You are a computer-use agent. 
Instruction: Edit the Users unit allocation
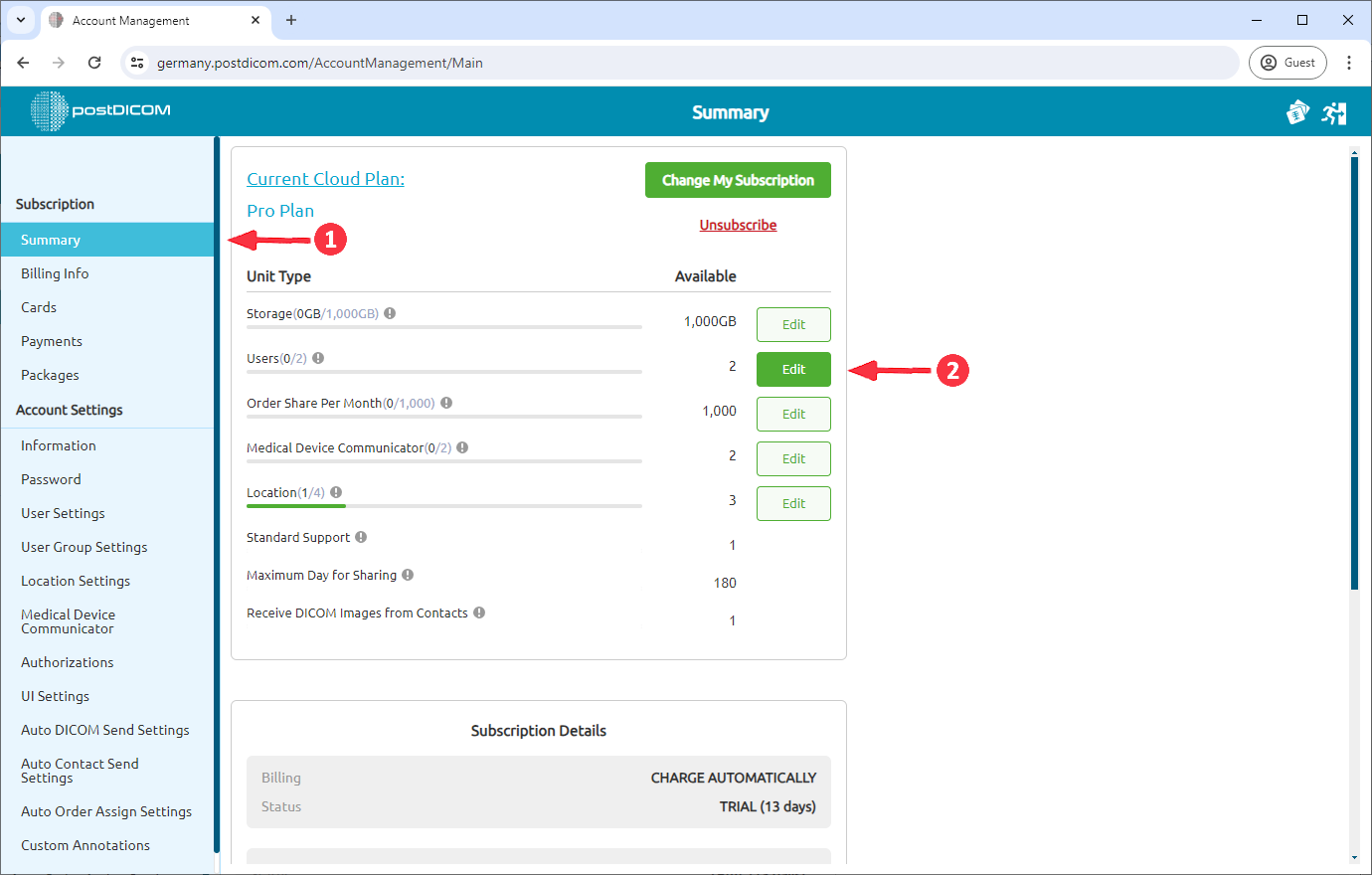tap(793, 369)
